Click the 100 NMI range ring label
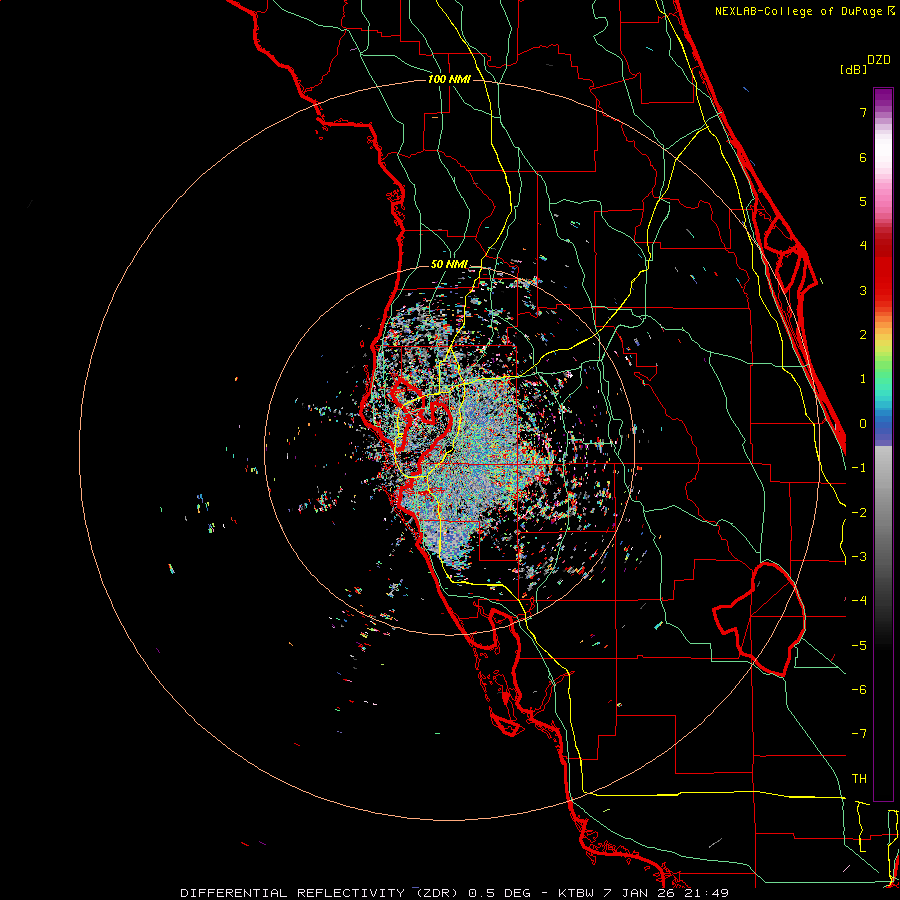 (x=449, y=79)
